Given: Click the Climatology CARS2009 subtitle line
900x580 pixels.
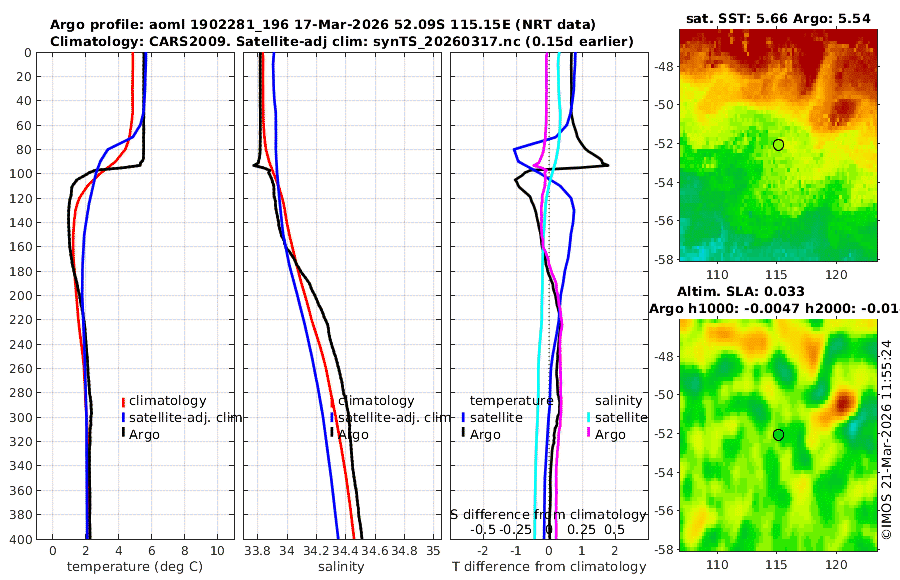Looking at the screenshot, I should point(342,41).
